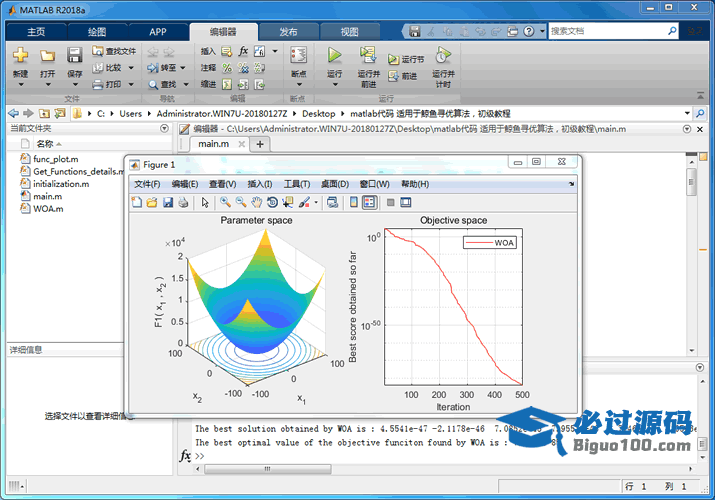Open File menu in Figure 1

pos(147,184)
